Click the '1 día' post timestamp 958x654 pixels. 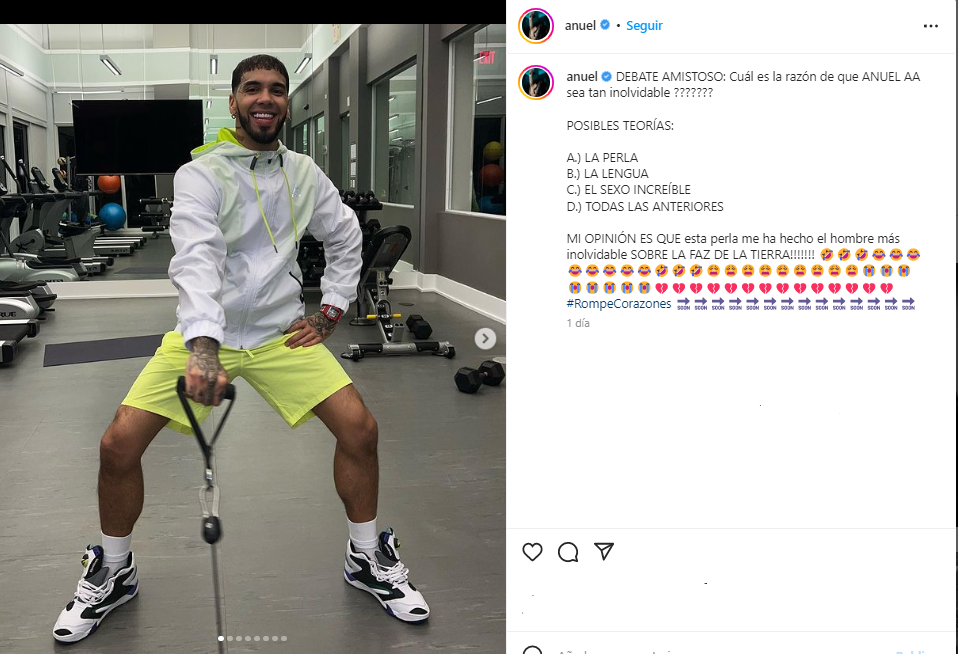[x=578, y=323]
